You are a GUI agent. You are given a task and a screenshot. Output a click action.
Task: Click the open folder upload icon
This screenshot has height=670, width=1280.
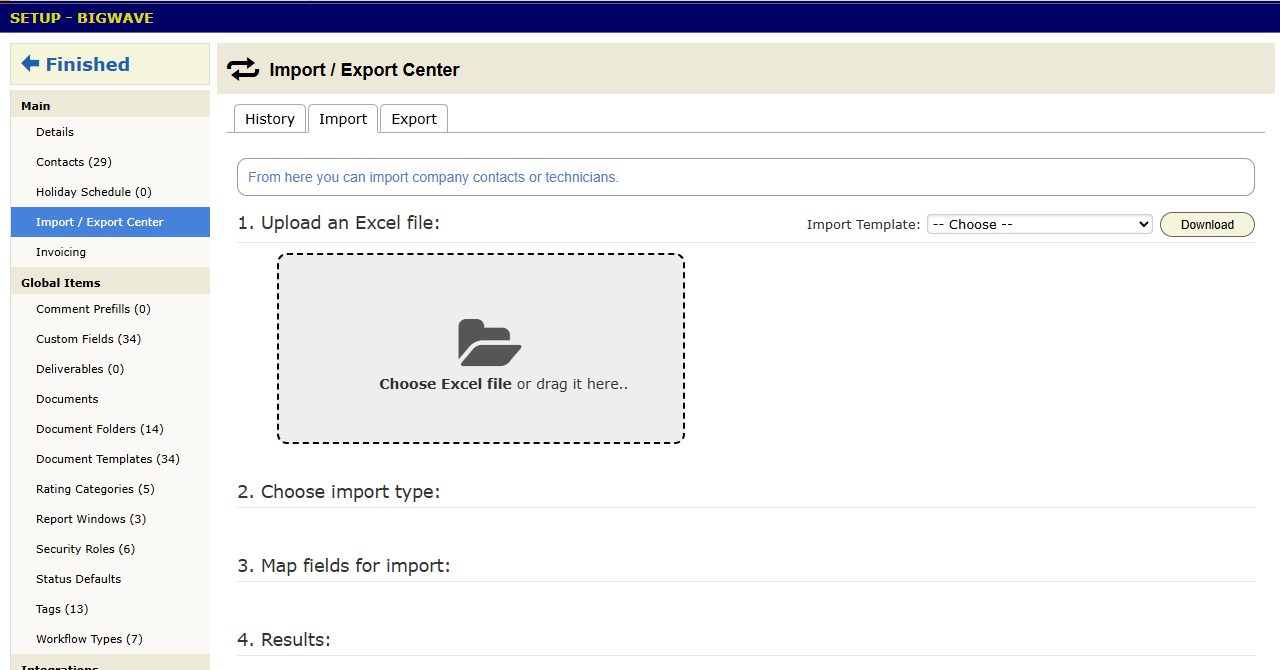pyautogui.click(x=490, y=342)
